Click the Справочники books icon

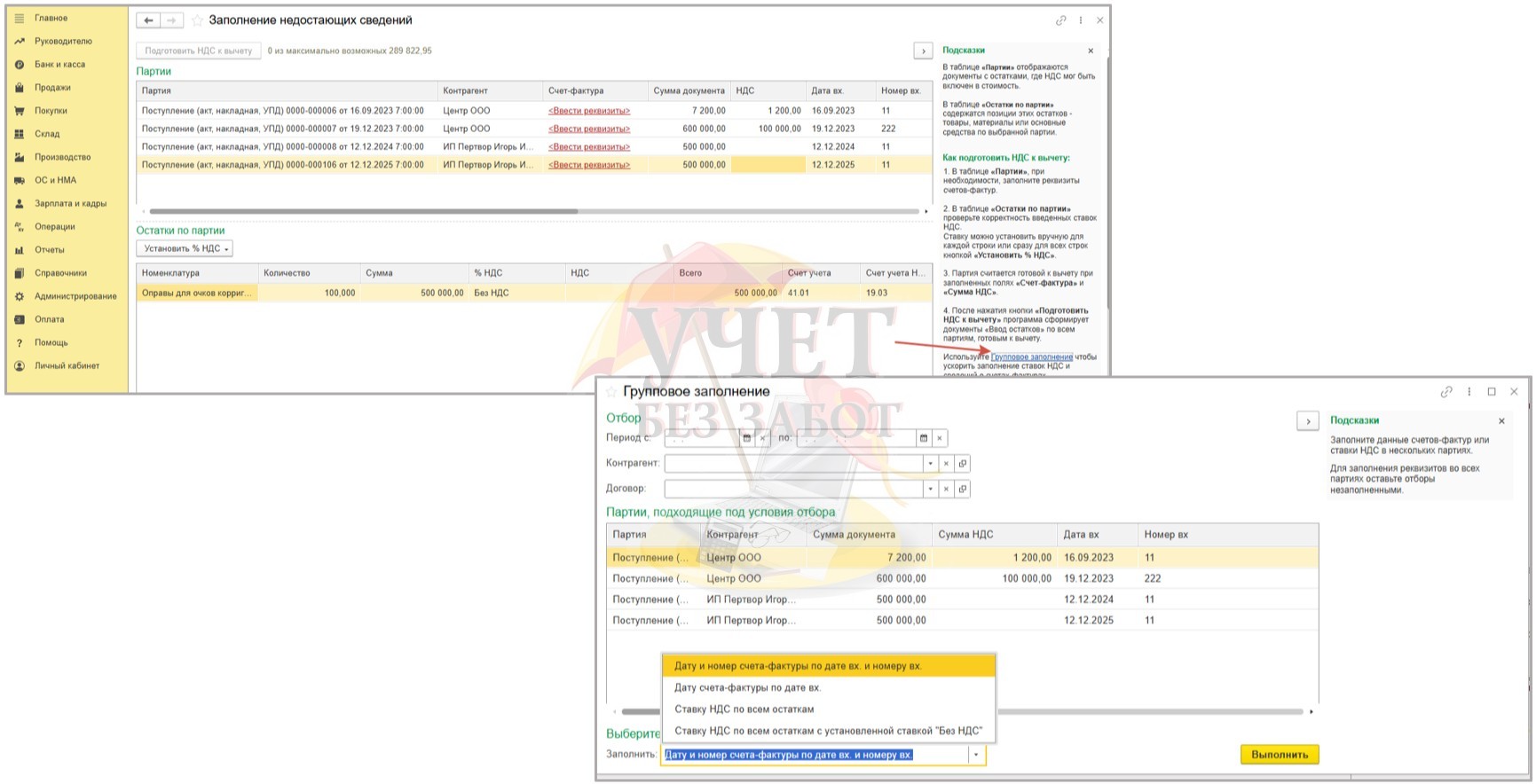pyautogui.click(x=20, y=273)
